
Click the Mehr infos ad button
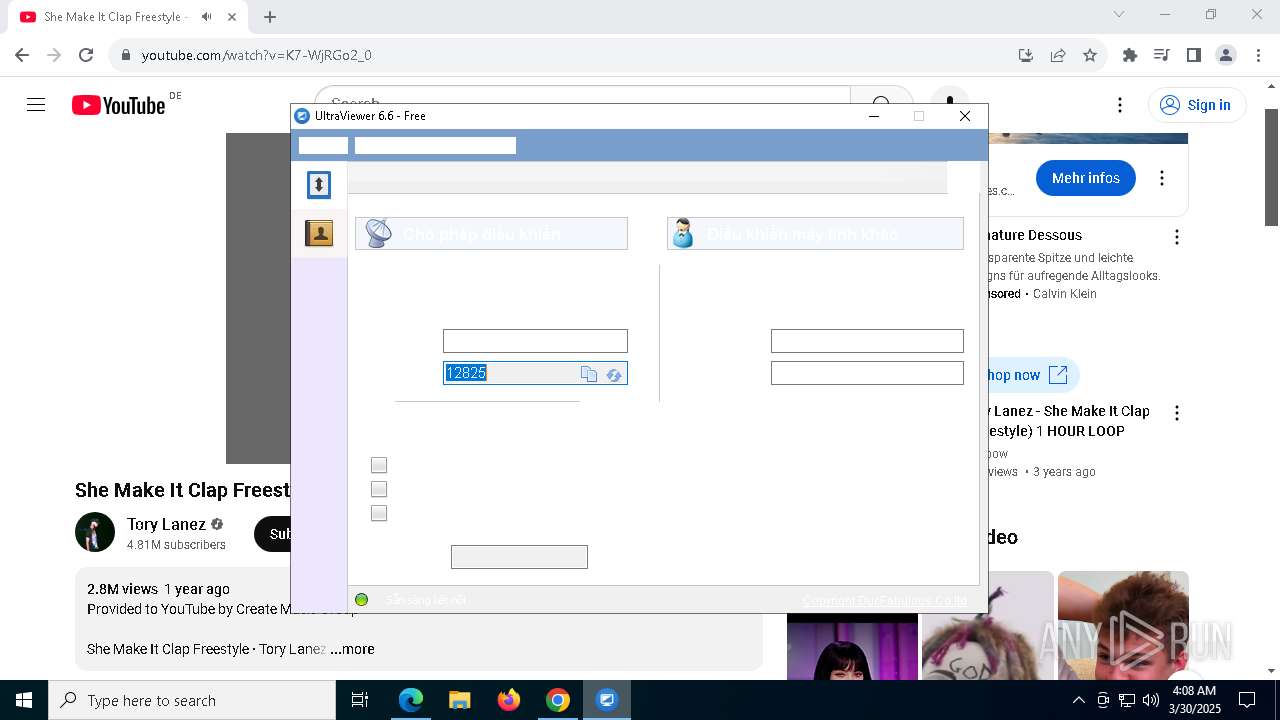point(1086,178)
